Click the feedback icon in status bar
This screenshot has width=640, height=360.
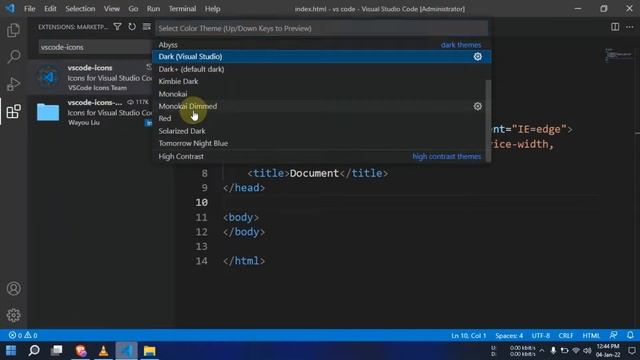pyautogui.click(x=613, y=335)
